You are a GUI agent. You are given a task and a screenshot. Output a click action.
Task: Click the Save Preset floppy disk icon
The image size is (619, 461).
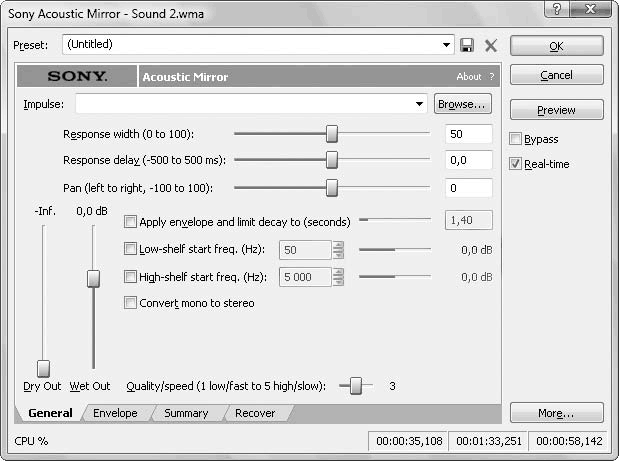(x=467, y=45)
